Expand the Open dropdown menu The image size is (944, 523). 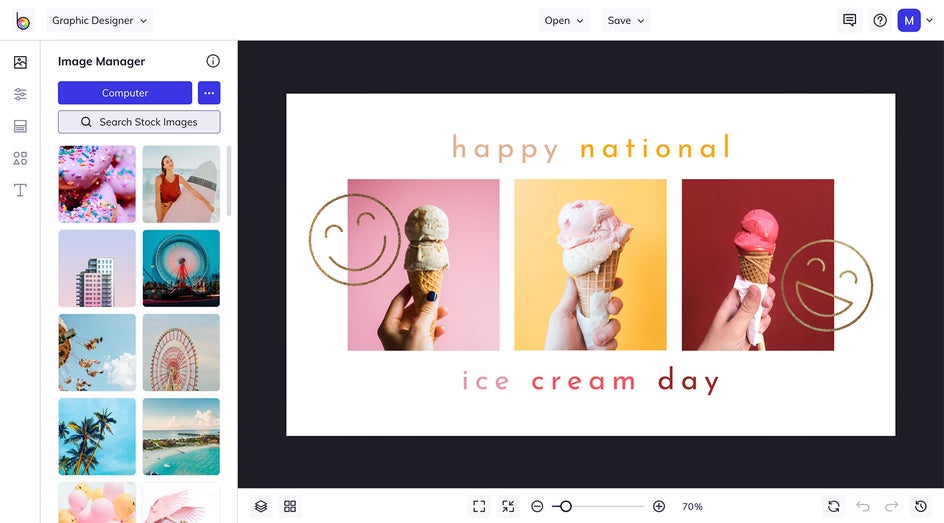(564, 20)
